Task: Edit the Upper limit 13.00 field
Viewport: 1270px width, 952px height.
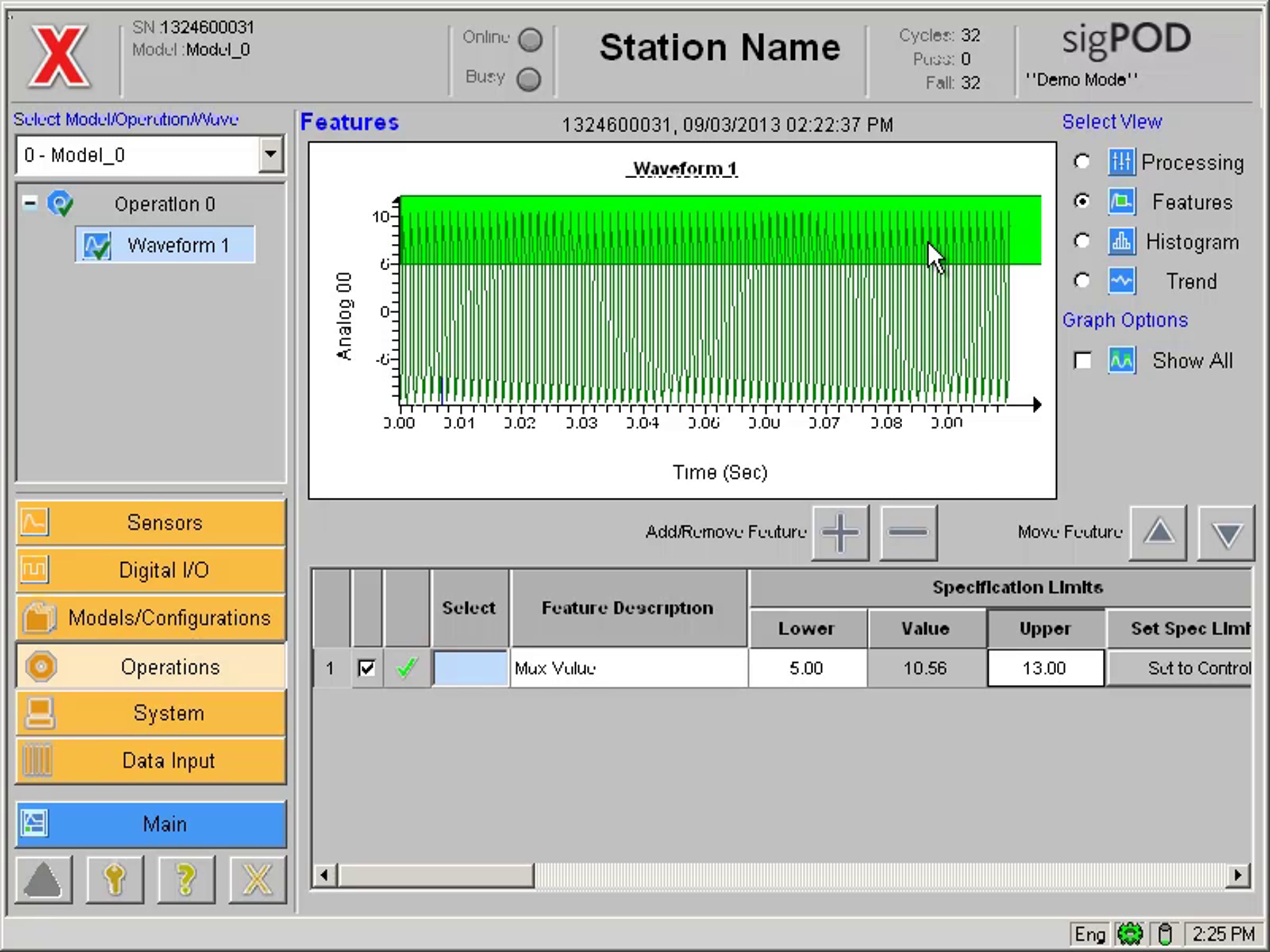Action: (1046, 668)
